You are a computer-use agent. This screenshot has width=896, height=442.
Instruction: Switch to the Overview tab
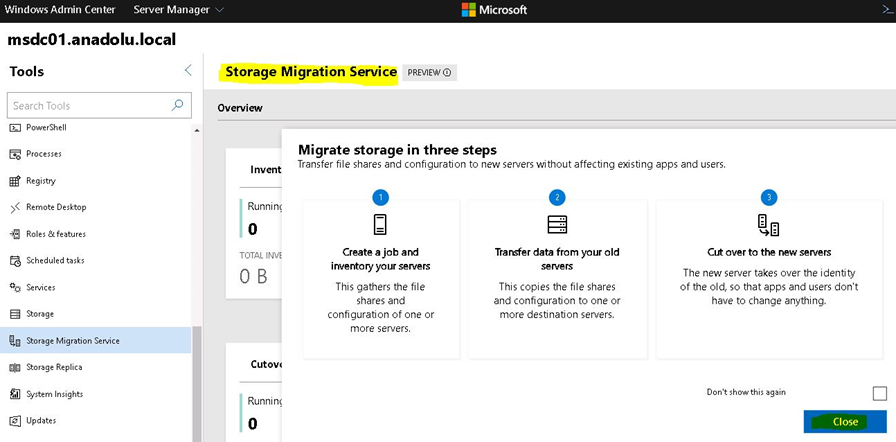240,108
